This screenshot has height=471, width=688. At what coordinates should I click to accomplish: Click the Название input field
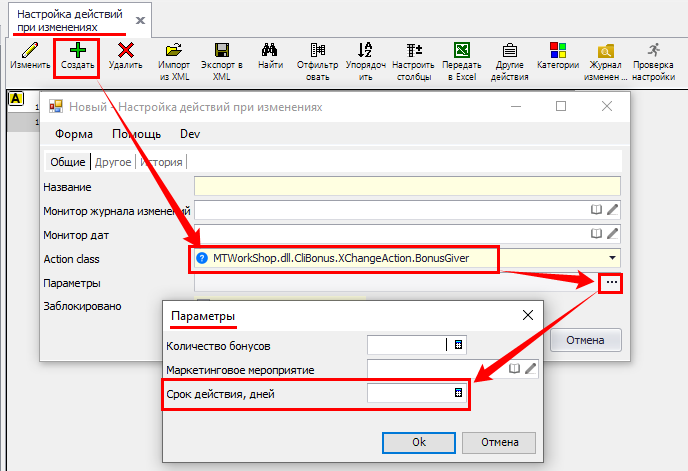tap(407, 185)
